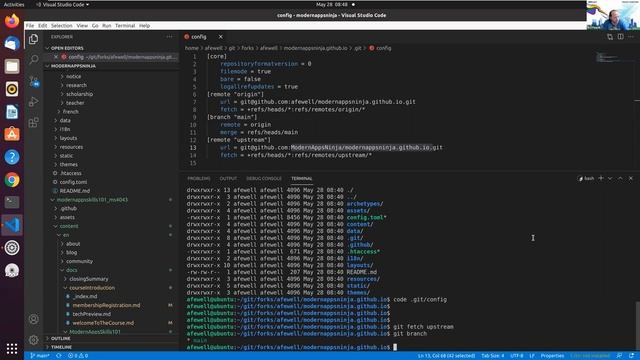640x360 pixels.
Task: Maximize the terminal panel with caret-up icon
Action: (x=620, y=178)
